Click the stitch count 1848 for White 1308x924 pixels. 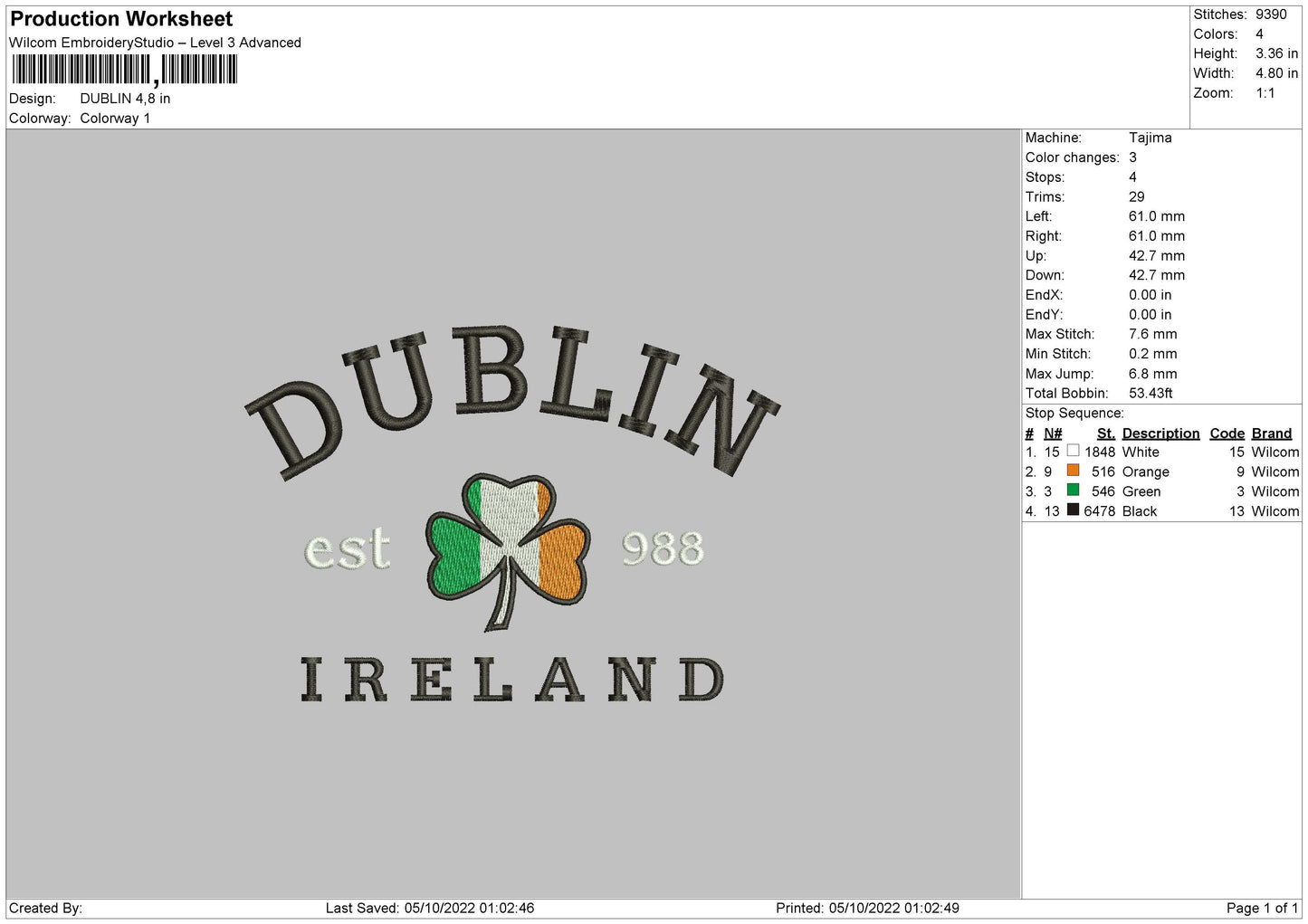click(x=1100, y=452)
